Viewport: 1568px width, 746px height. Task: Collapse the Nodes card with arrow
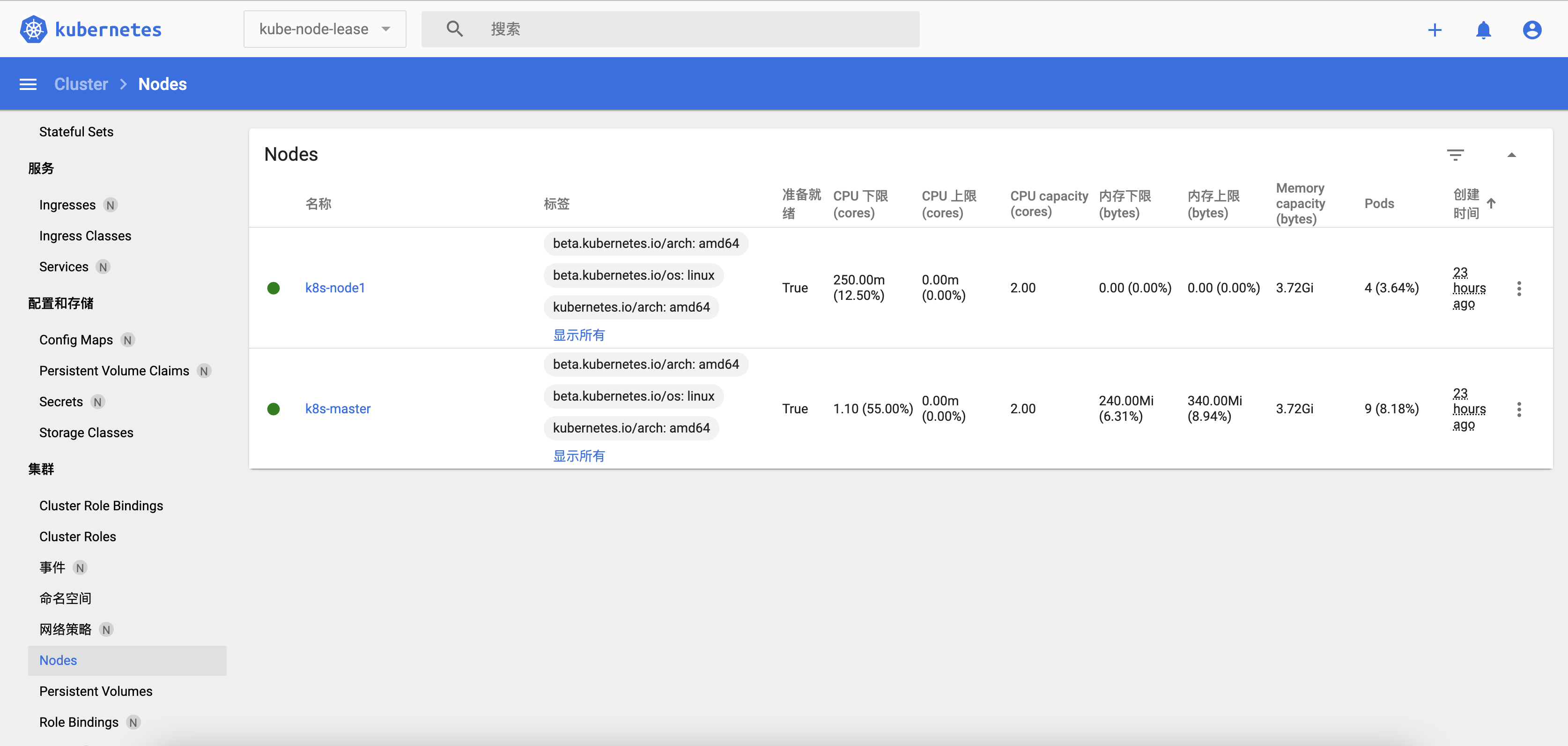[x=1511, y=155]
